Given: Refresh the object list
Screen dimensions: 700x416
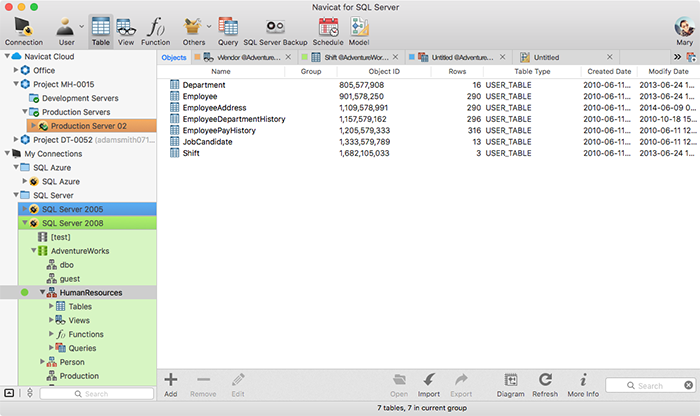Looking at the screenshot, I should pyautogui.click(x=545, y=385).
